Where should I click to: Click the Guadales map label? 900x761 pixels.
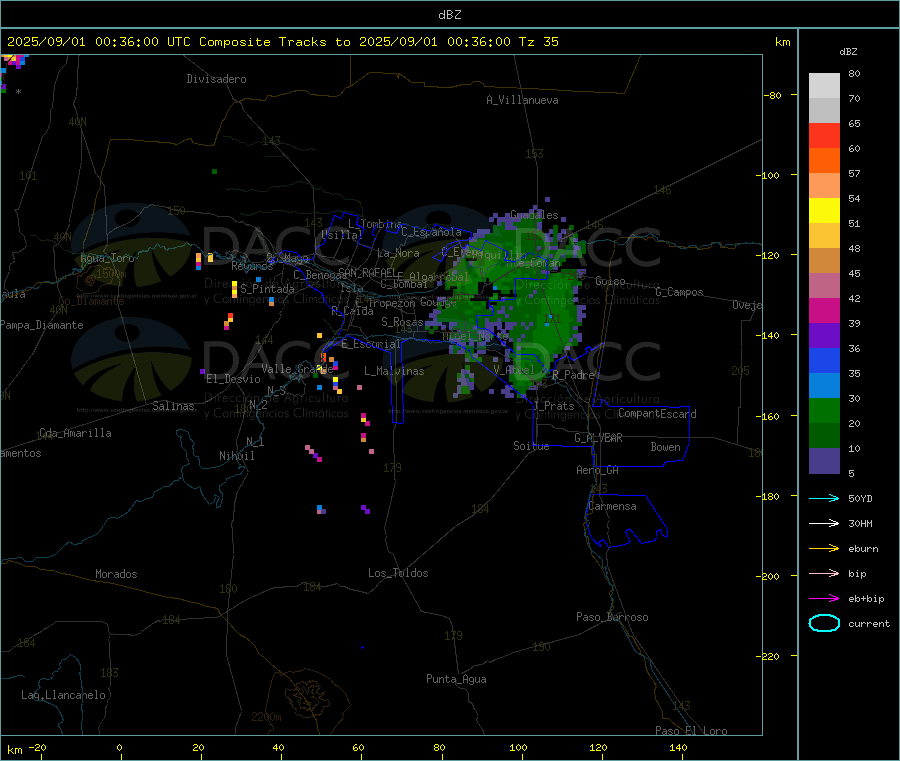click(x=534, y=215)
